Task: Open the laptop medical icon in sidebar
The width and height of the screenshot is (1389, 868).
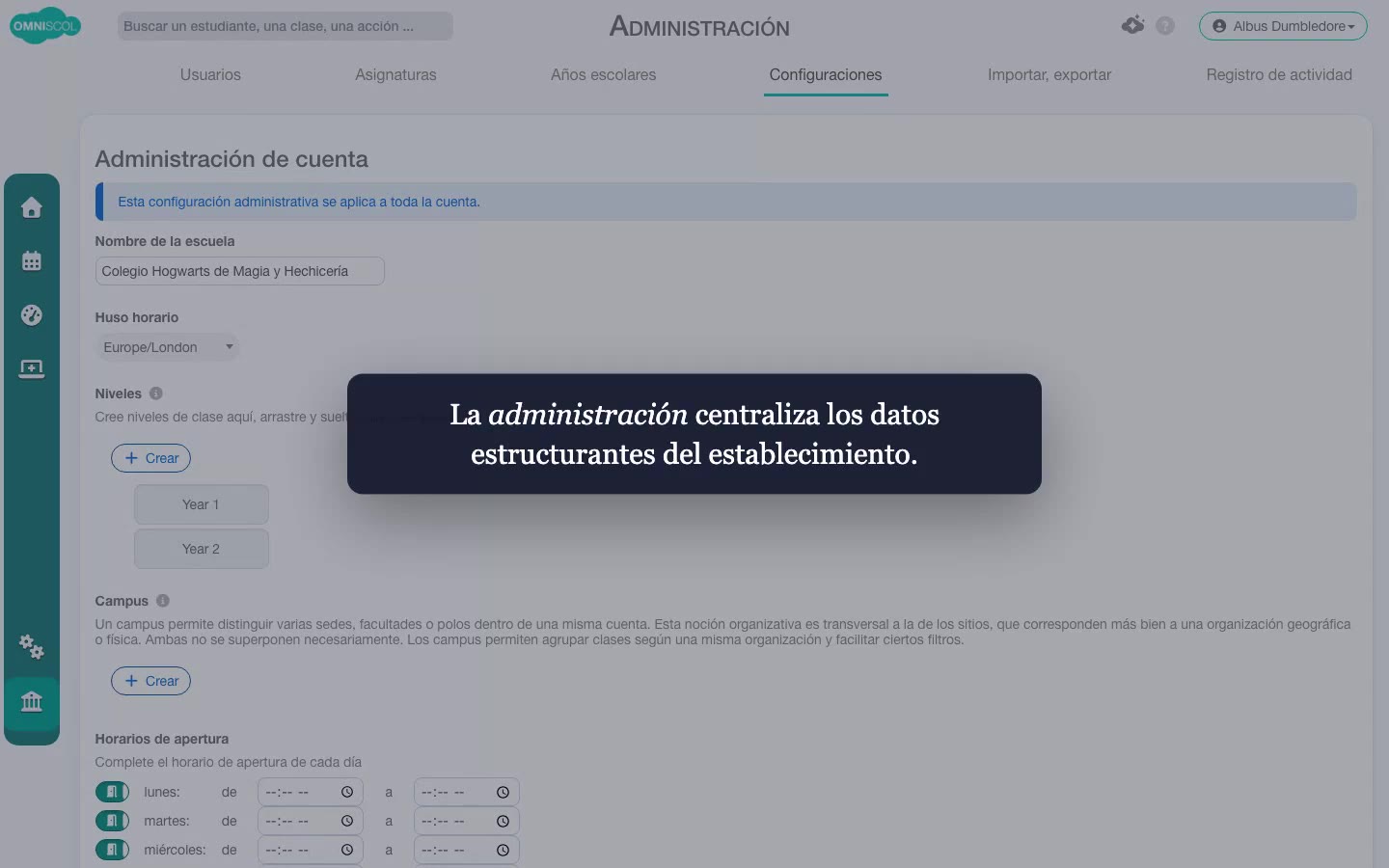Action: click(x=32, y=369)
